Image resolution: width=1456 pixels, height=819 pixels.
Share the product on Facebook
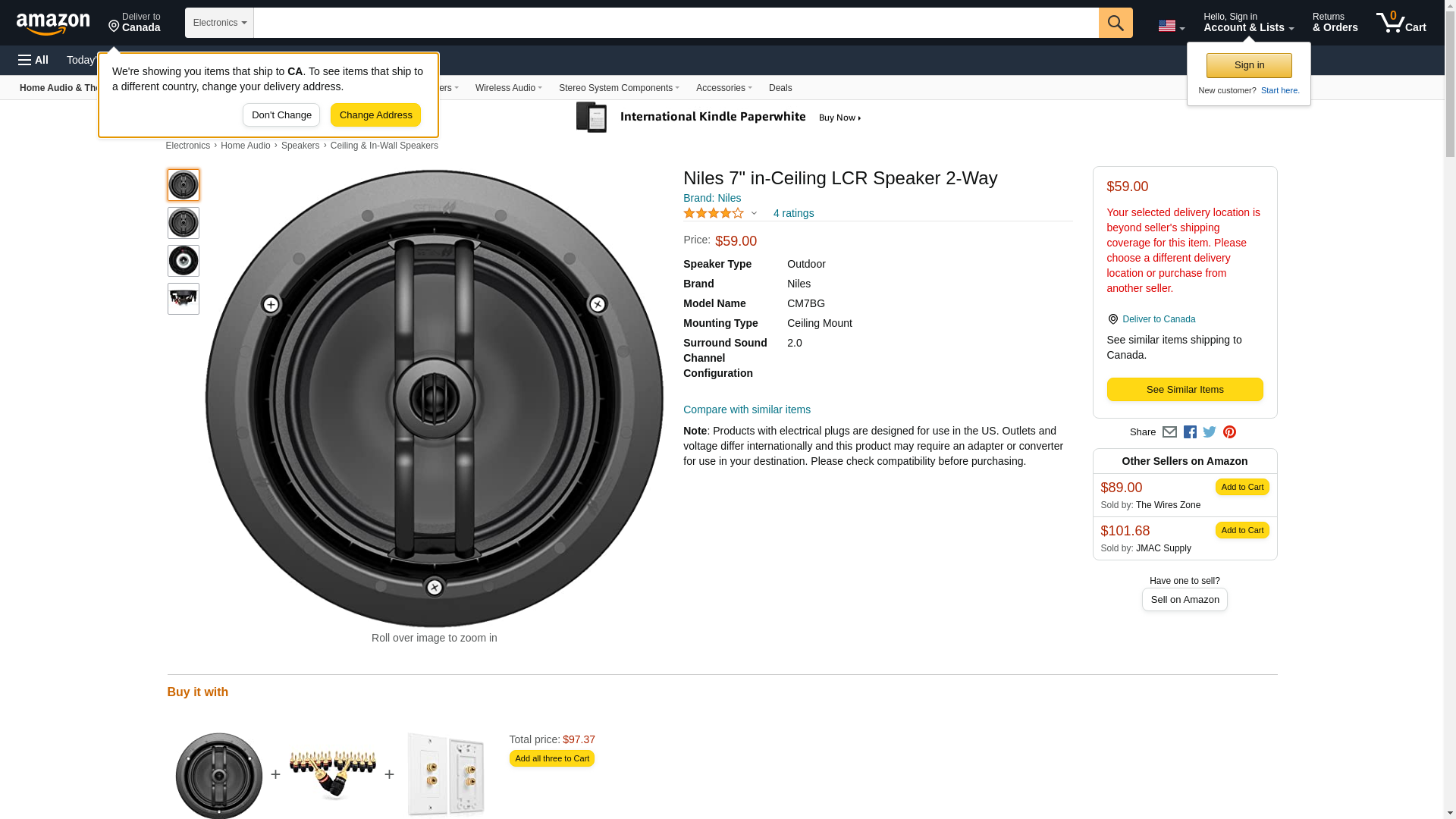[1190, 432]
